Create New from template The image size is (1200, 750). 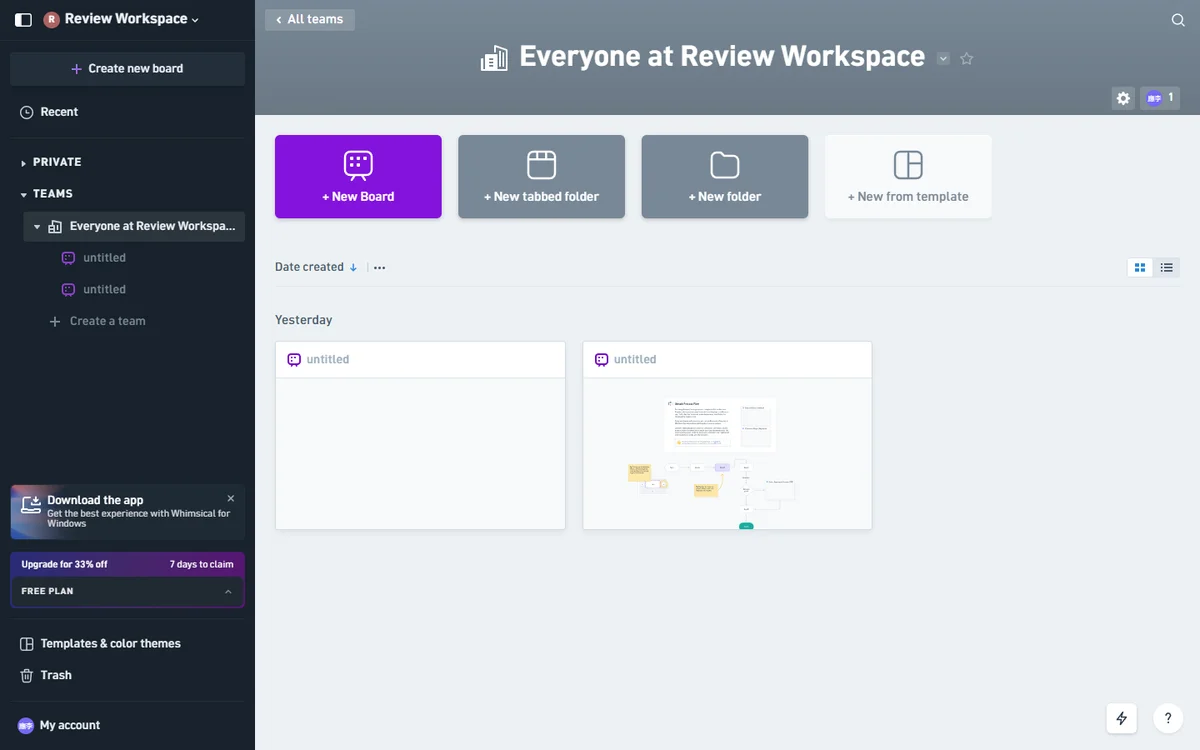pos(908,177)
